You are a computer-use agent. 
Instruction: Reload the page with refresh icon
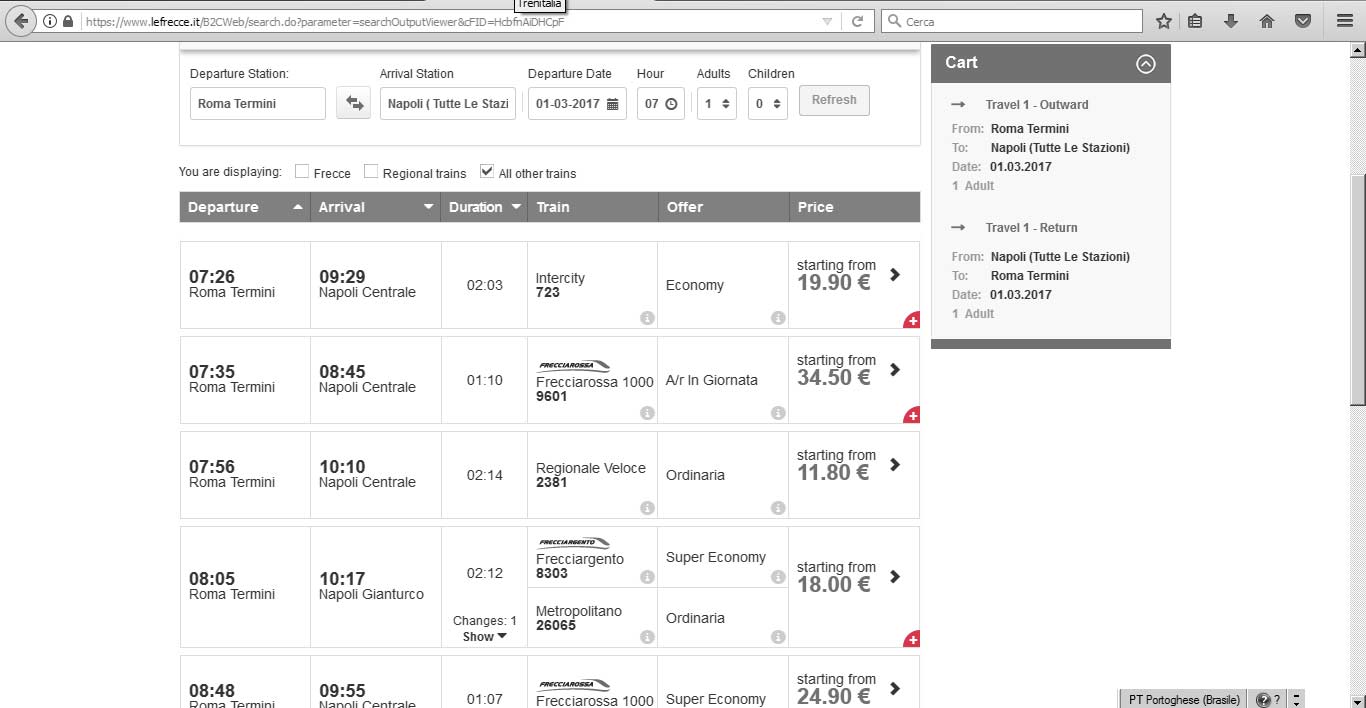click(857, 21)
